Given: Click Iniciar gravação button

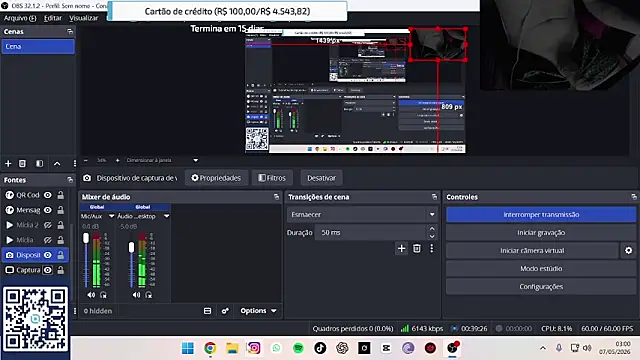Looking at the screenshot, I should tap(541, 233).
